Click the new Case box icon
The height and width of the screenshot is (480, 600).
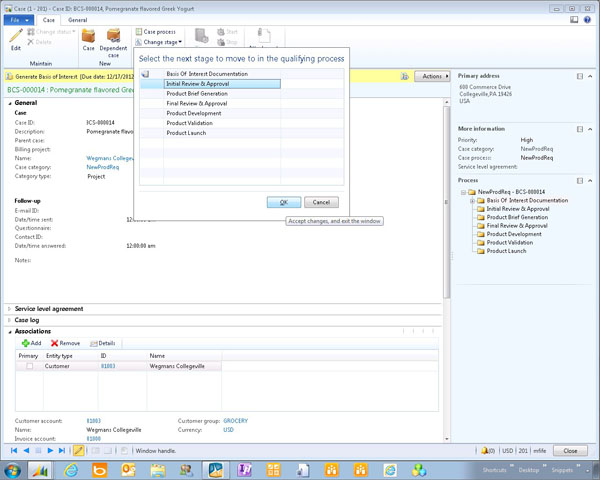click(x=88, y=36)
